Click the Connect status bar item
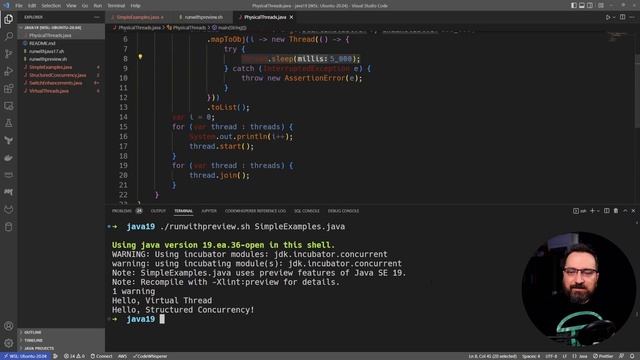This screenshot has width=640, height=360. (x=101, y=356)
